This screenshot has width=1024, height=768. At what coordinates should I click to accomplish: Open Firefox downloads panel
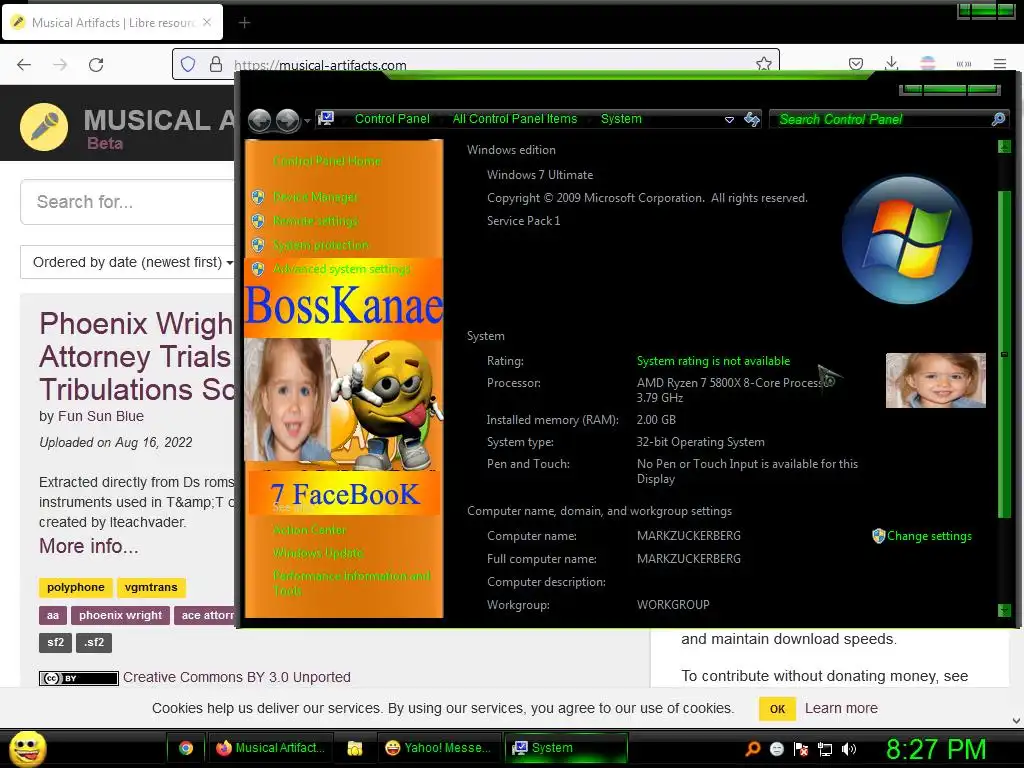[x=891, y=63]
